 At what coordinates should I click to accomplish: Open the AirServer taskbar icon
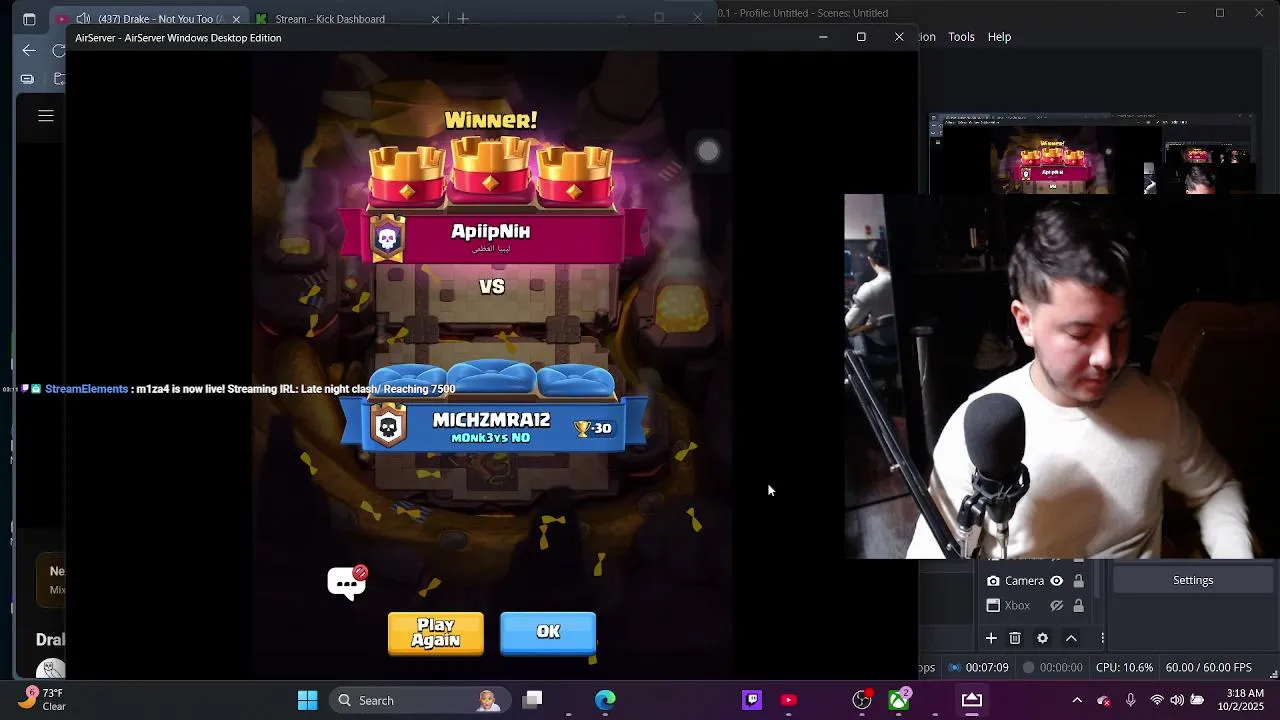(x=972, y=700)
